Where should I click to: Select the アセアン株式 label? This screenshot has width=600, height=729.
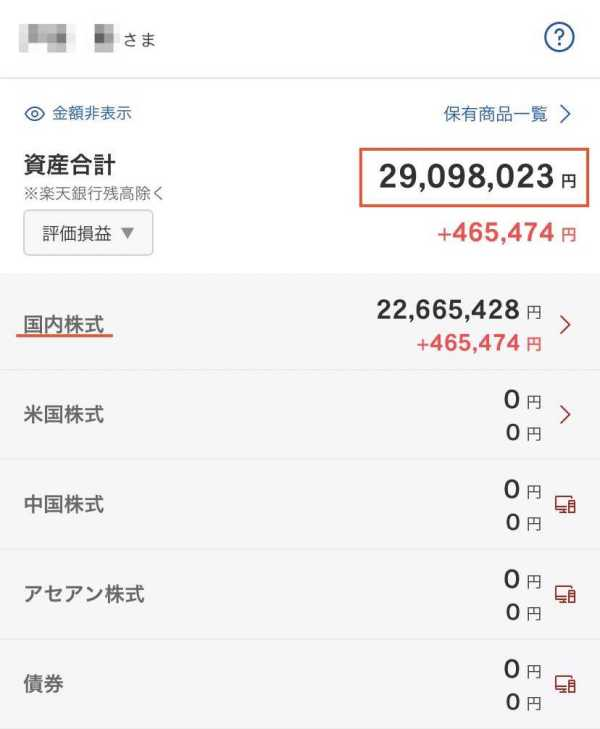(x=84, y=594)
